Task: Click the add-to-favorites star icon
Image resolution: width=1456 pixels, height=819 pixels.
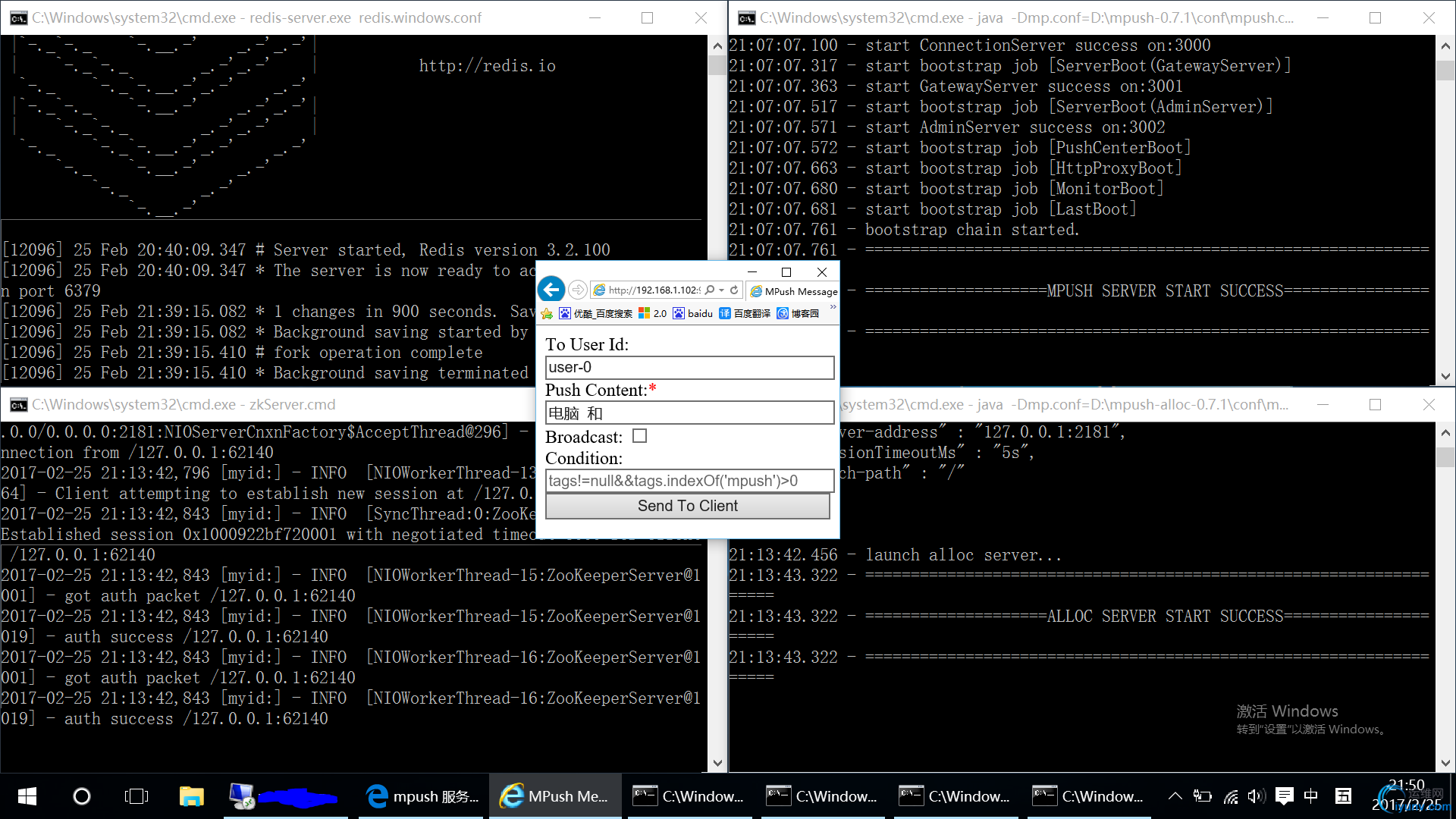Action: (547, 313)
